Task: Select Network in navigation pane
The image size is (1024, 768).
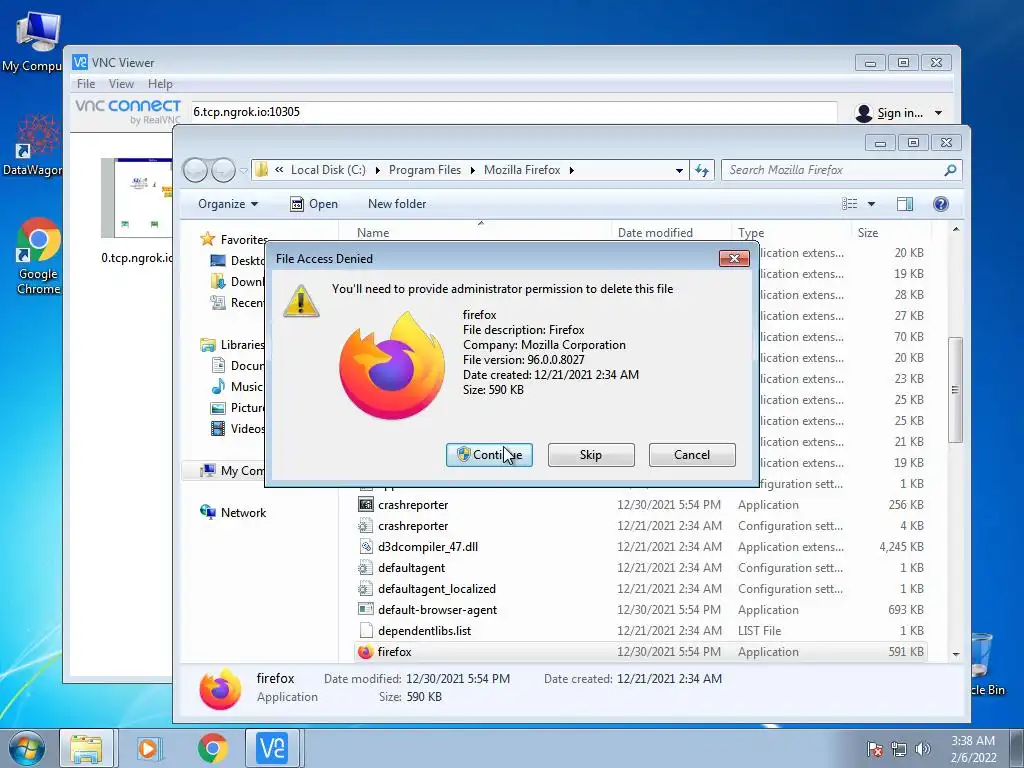Action: 233,513
